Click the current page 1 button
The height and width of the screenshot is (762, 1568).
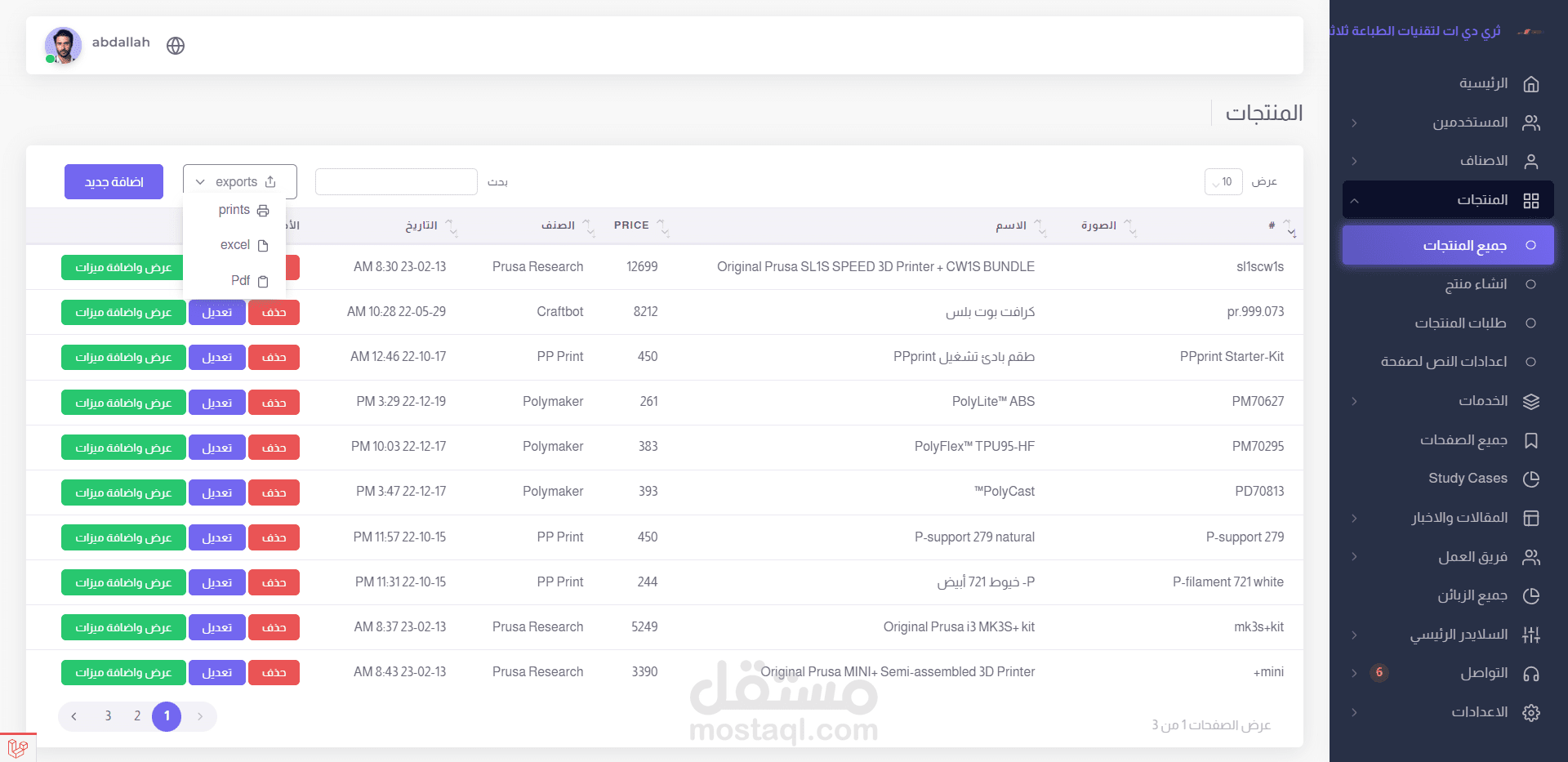(167, 716)
